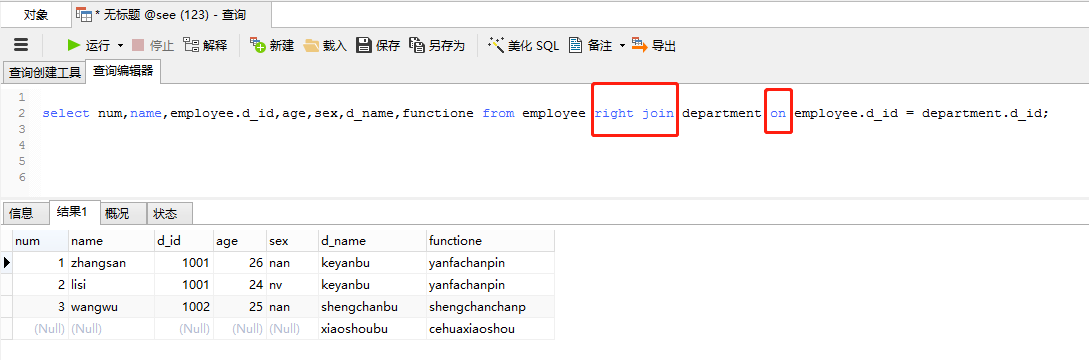Save the query (保存)
Screen dimensions: 1089x360
(x=378, y=46)
